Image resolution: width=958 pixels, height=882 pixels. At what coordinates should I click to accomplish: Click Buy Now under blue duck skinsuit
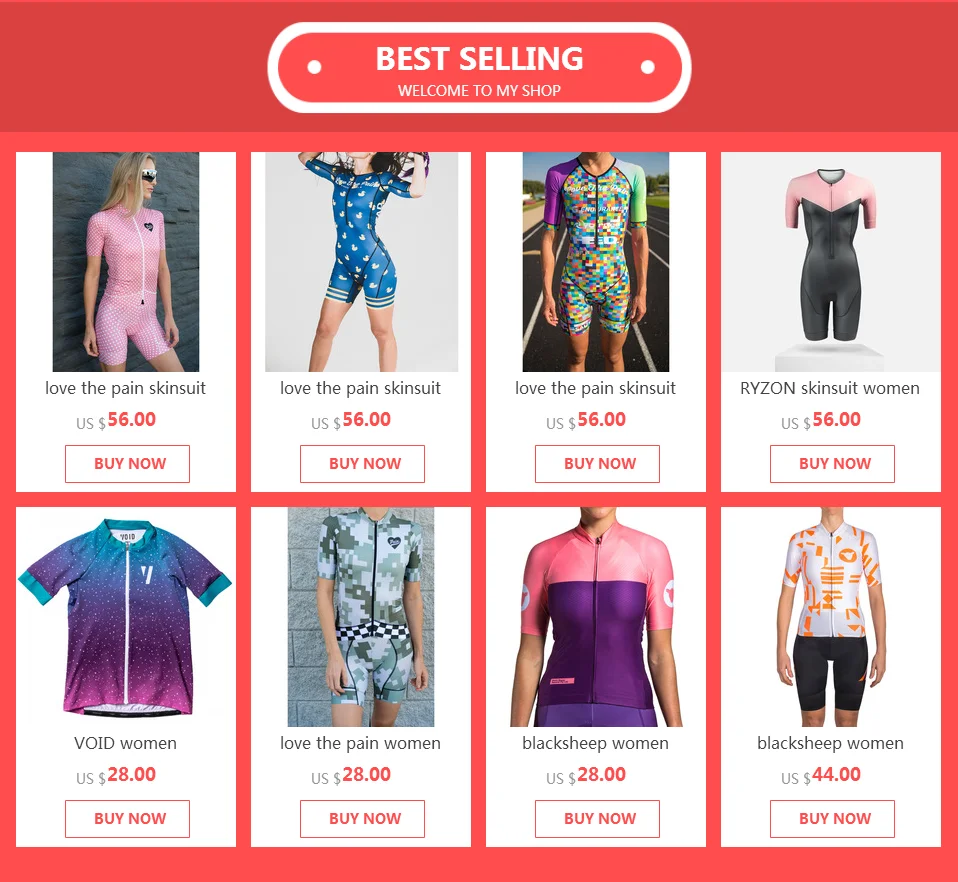[362, 464]
